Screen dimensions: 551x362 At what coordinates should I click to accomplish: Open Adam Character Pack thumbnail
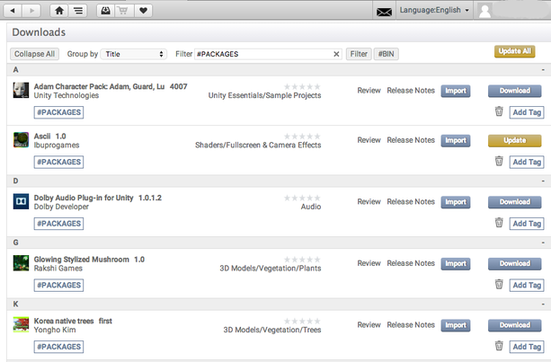tap(21, 90)
